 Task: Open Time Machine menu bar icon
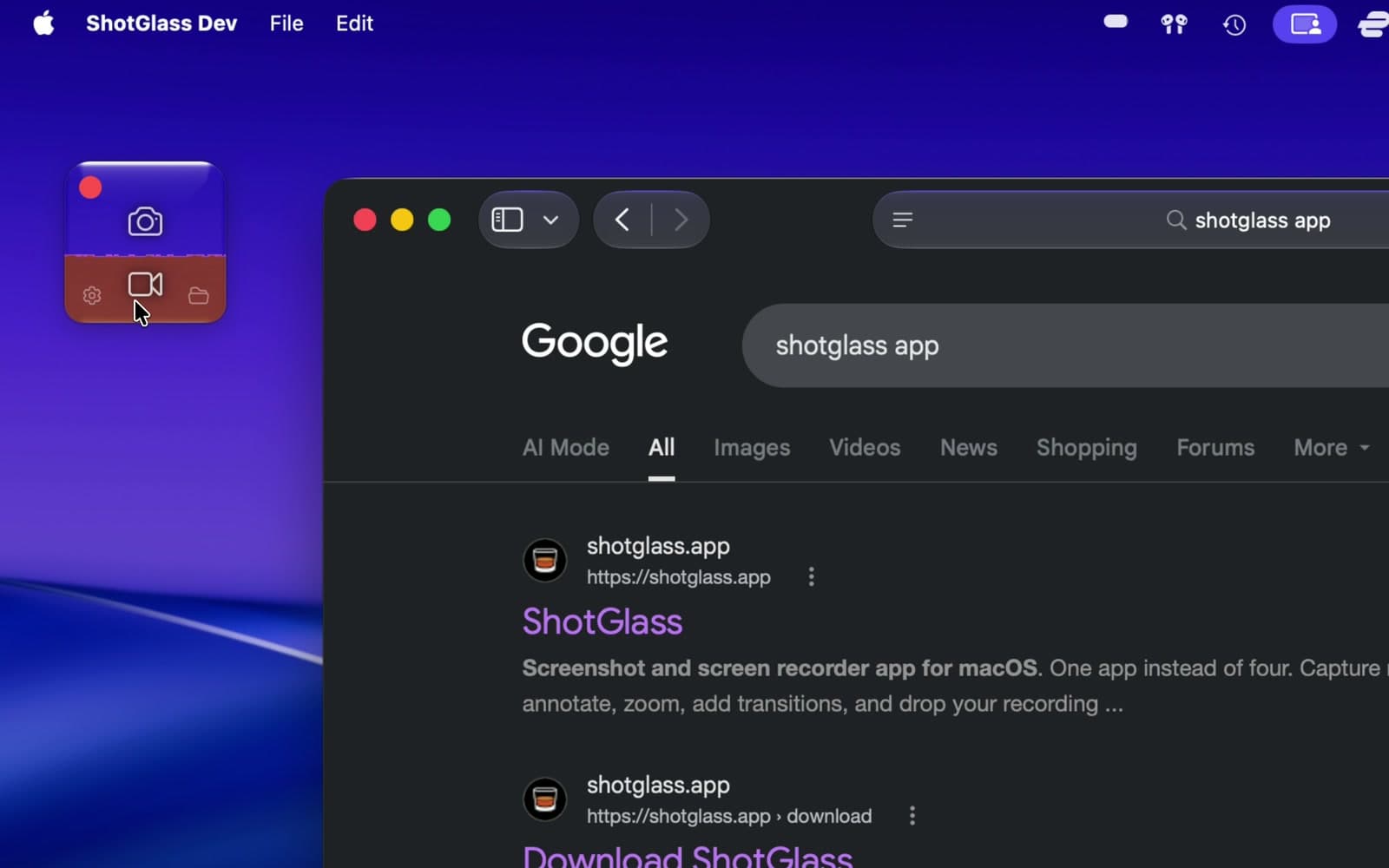tap(1234, 24)
